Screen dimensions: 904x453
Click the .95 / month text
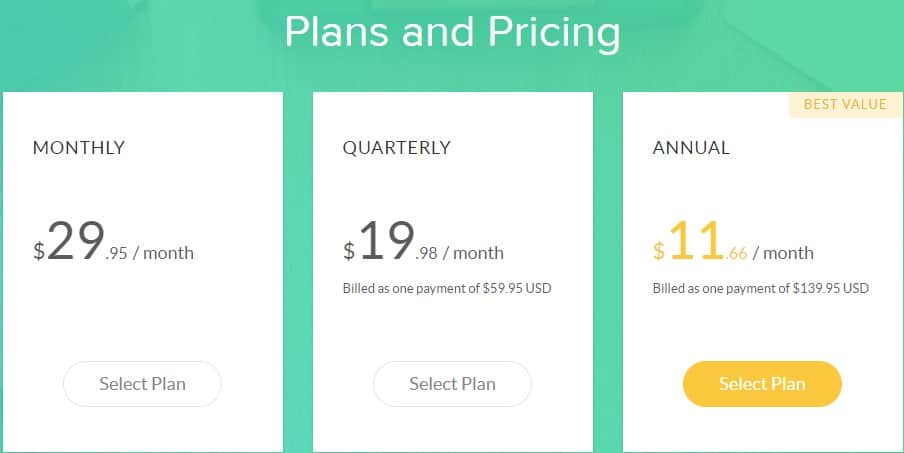coord(150,253)
